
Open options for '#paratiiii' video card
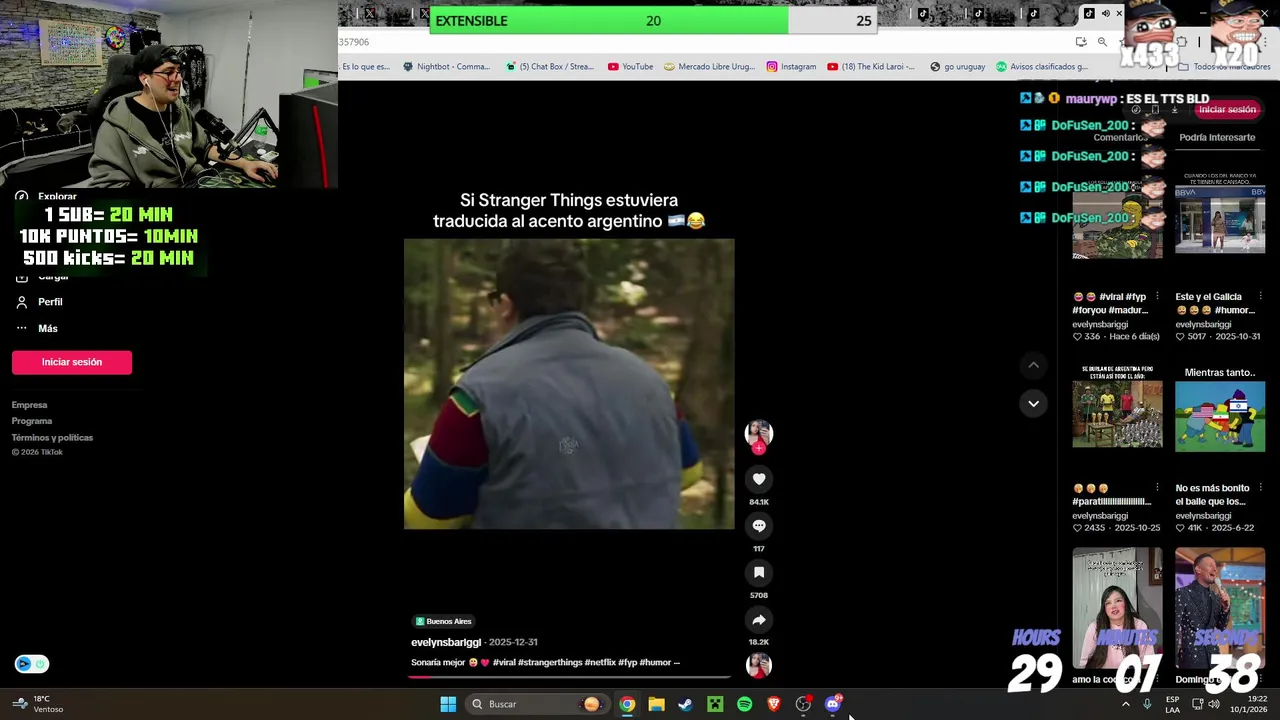click(x=1157, y=488)
